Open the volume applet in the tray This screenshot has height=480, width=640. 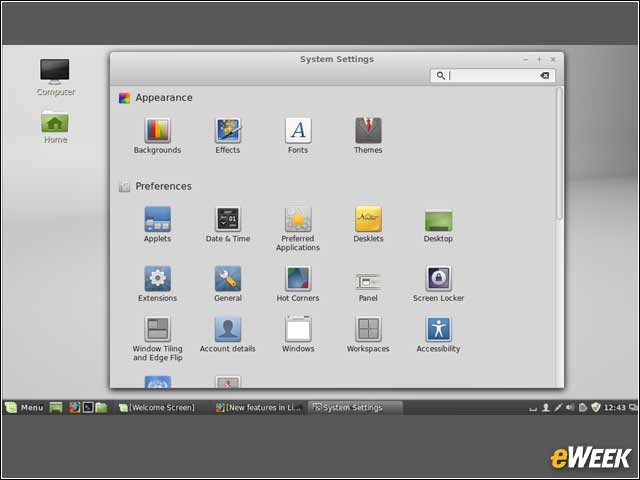[570, 407]
